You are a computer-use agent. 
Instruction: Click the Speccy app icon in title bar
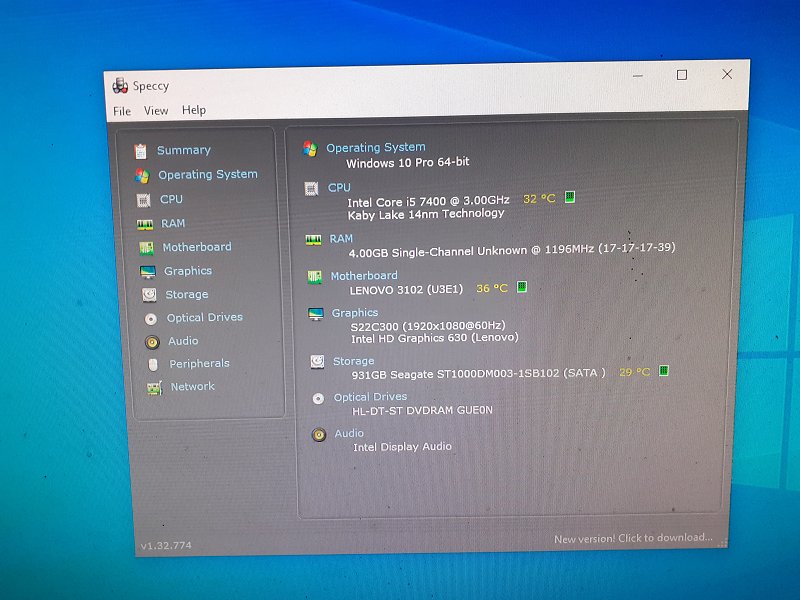tap(120, 86)
